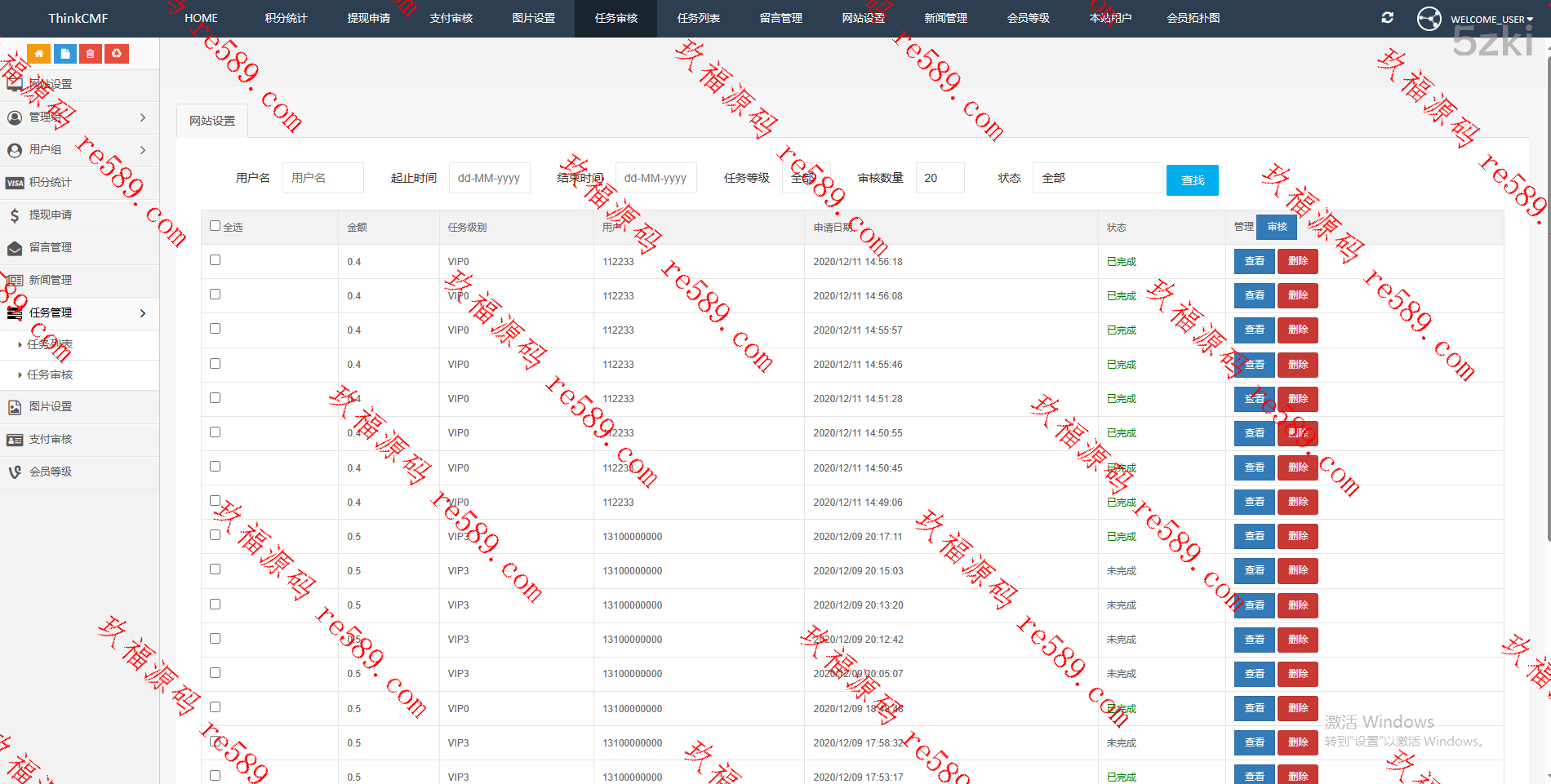
Task: Check the row dated 2020/12/09 20:15:03
Action: [x=216, y=569]
